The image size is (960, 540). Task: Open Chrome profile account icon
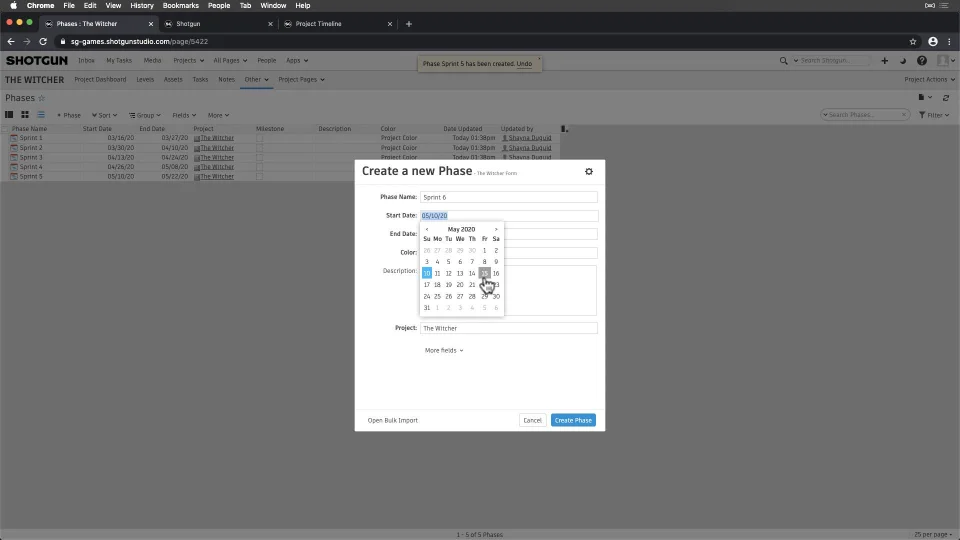[932, 42]
